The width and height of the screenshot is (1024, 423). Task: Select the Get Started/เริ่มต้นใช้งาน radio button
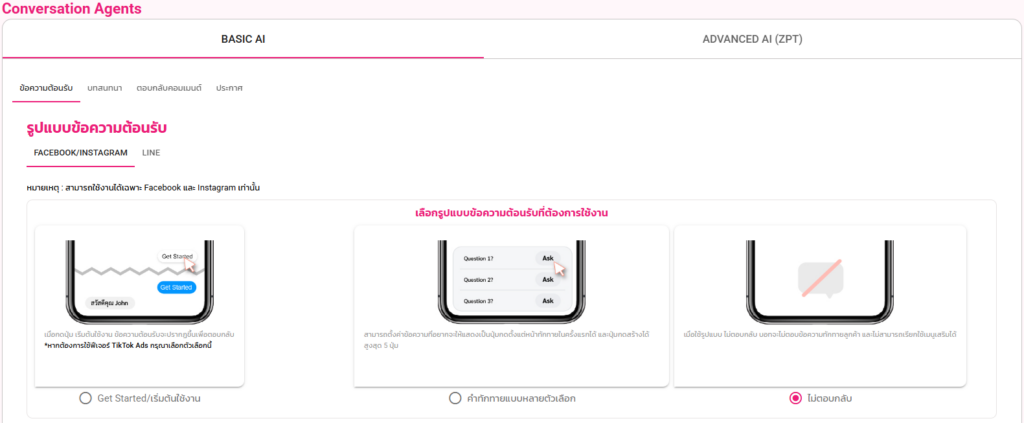[86, 398]
